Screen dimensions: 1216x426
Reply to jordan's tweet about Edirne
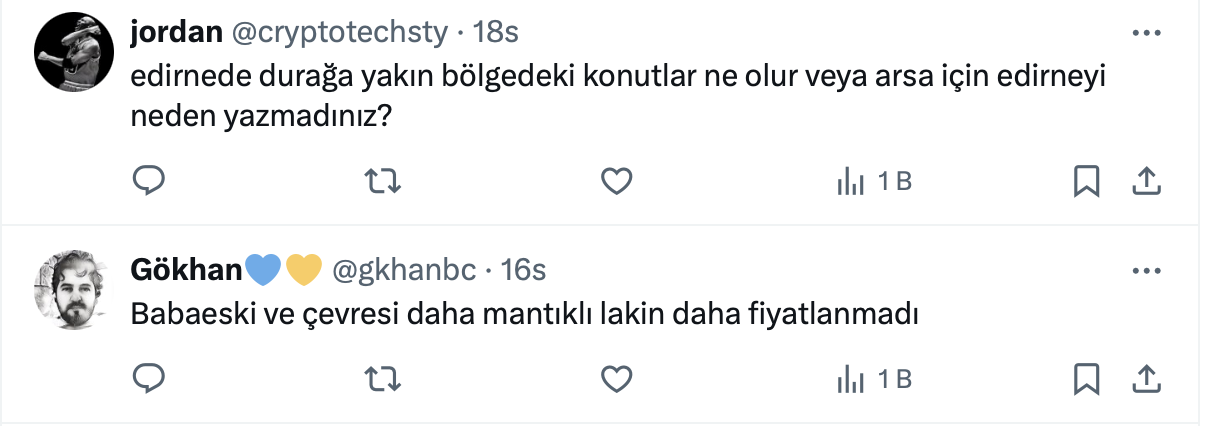[149, 181]
